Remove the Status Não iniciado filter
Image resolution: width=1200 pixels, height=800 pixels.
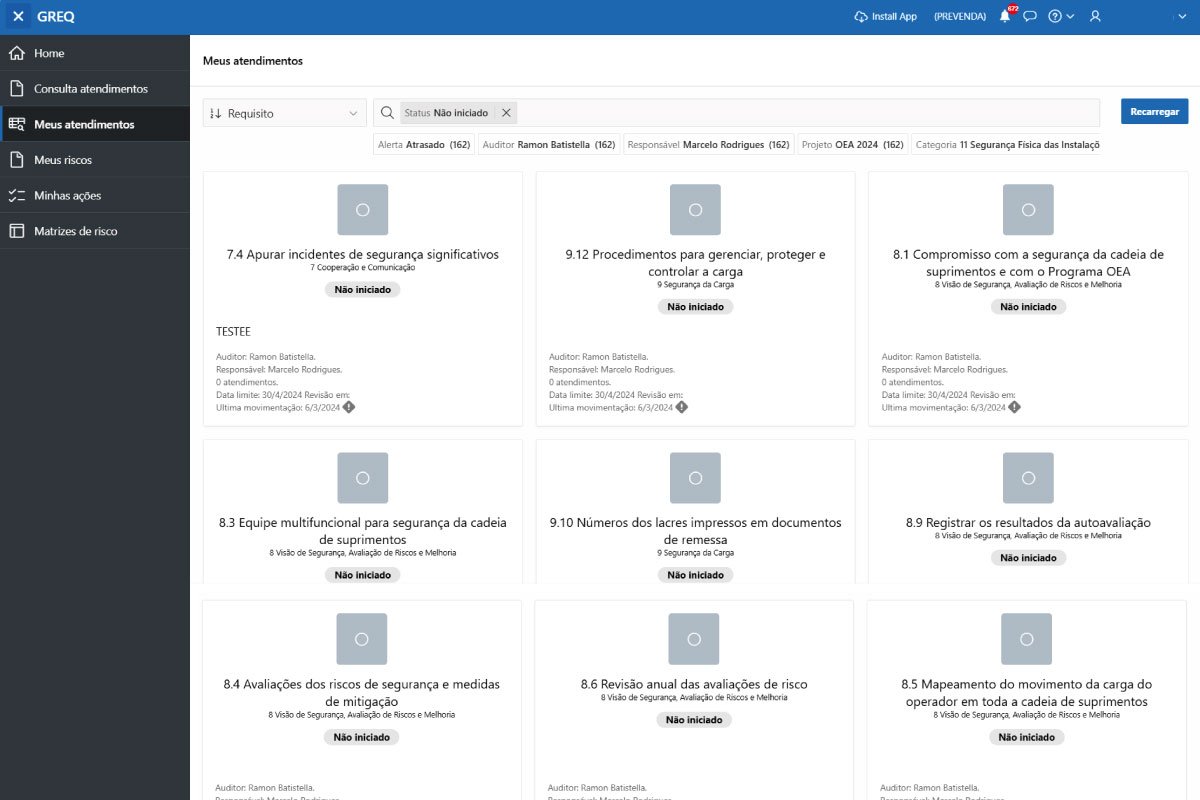[x=506, y=113]
